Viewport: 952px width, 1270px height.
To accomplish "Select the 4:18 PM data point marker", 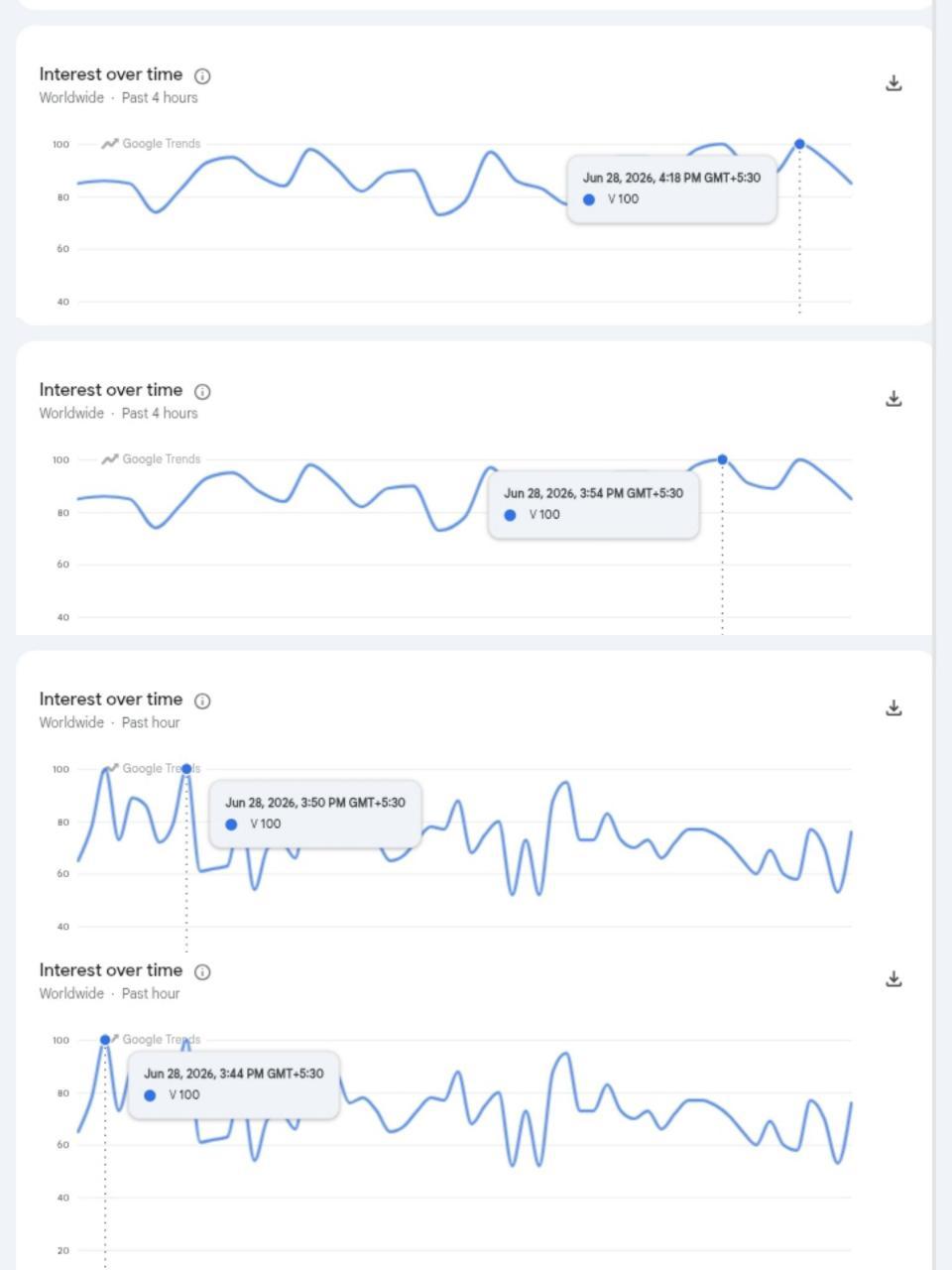I will click(800, 144).
